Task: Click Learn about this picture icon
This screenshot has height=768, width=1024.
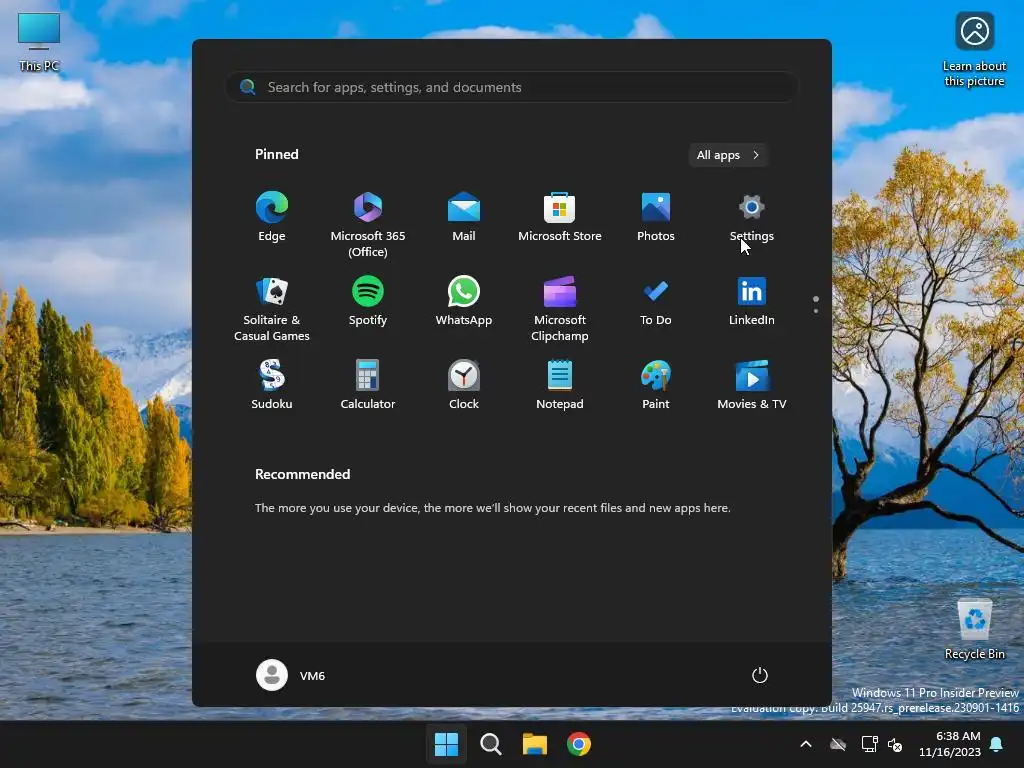Action: pyautogui.click(x=974, y=50)
